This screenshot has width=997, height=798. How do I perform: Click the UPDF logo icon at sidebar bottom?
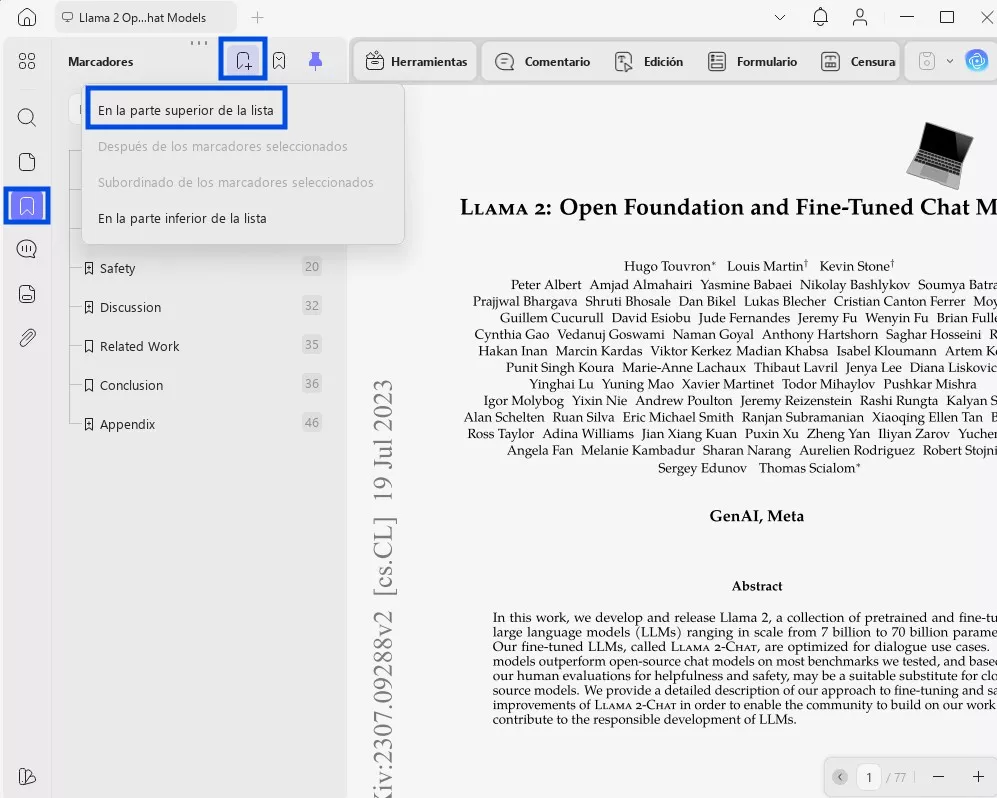coord(27,776)
